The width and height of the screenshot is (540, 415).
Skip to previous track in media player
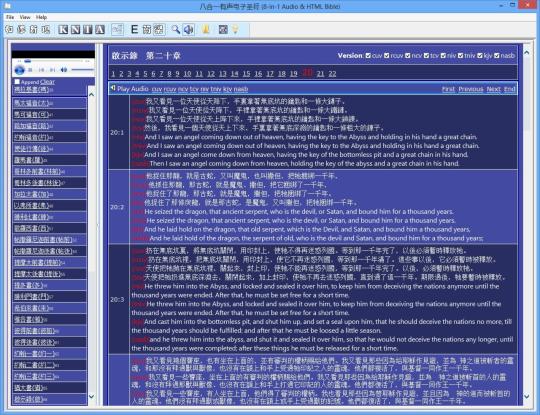click(x=41, y=70)
